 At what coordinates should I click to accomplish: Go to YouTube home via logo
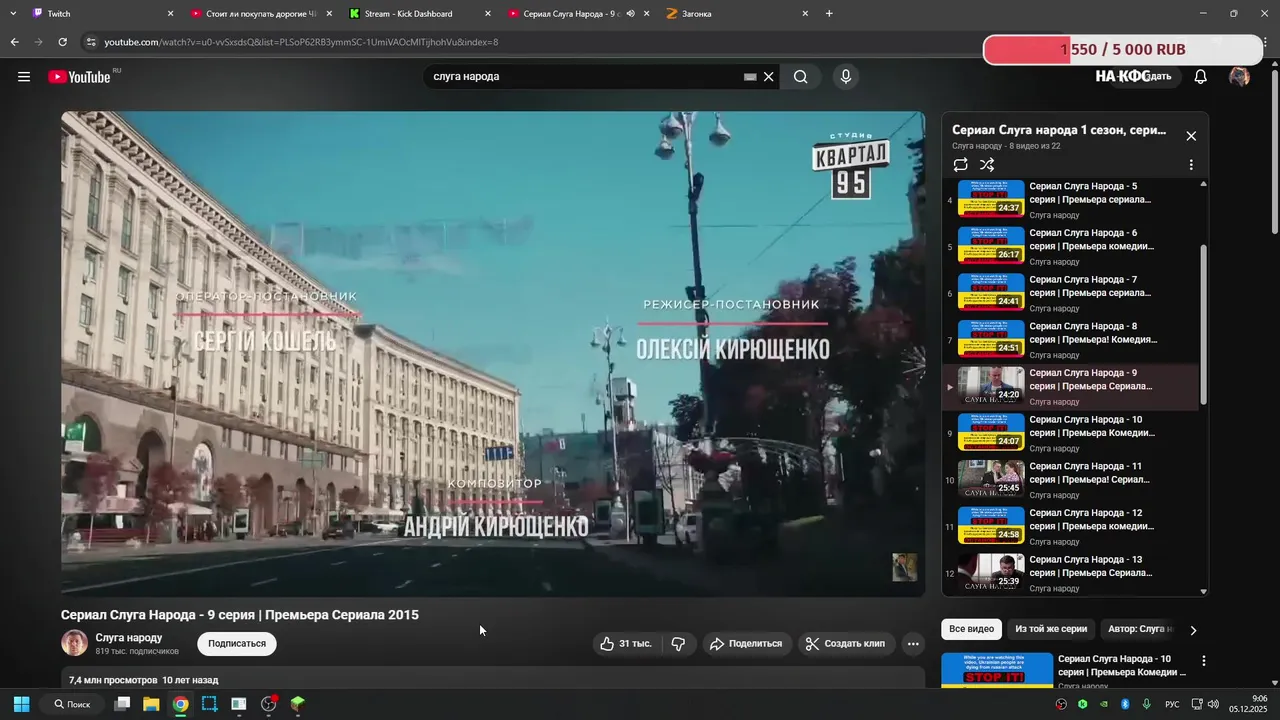coord(79,77)
